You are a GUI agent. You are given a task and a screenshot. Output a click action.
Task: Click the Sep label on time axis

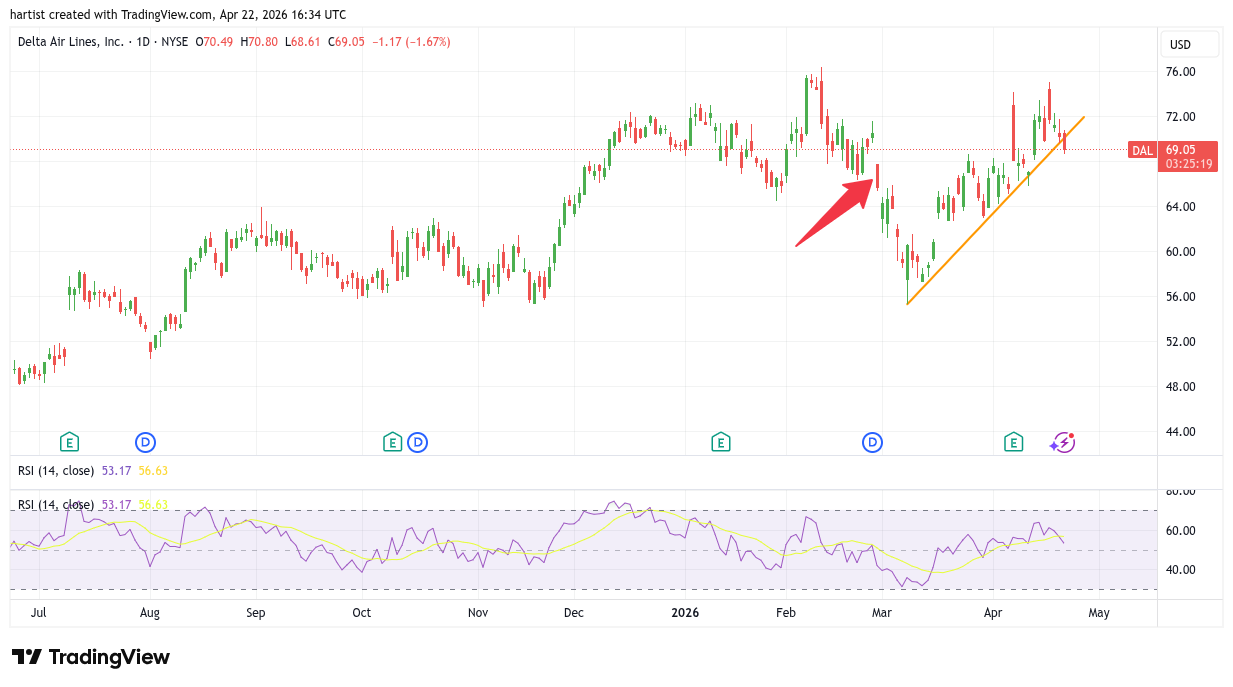tap(255, 612)
